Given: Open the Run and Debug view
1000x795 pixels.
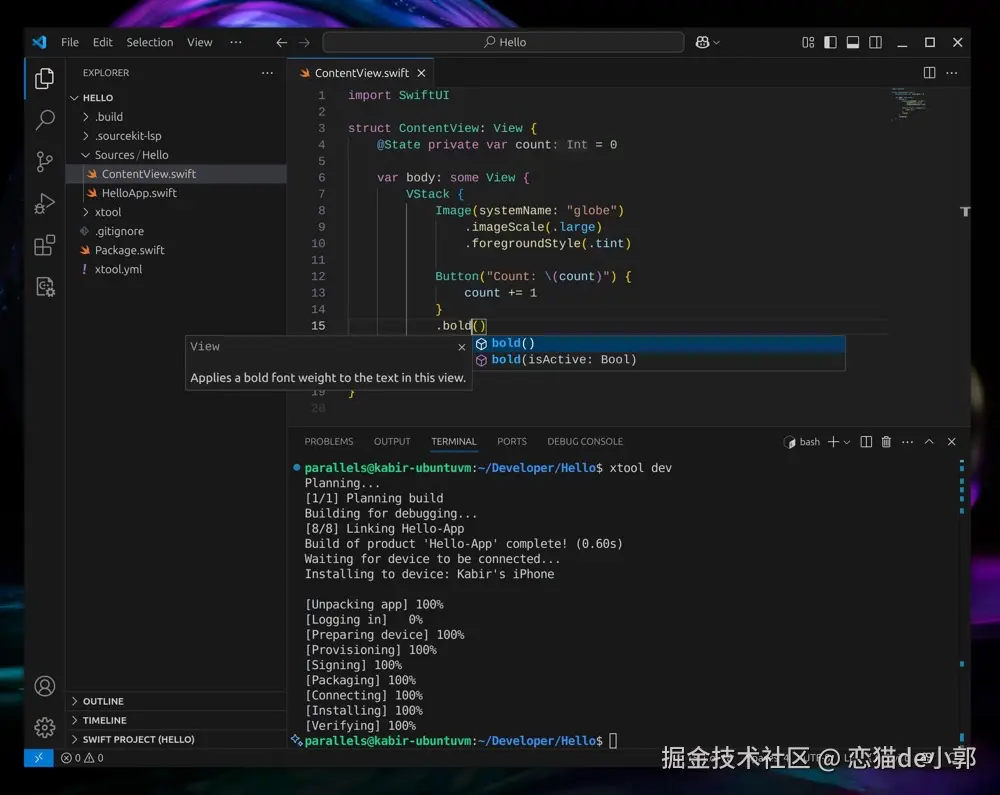Looking at the screenshot, I should pos(45,203).
